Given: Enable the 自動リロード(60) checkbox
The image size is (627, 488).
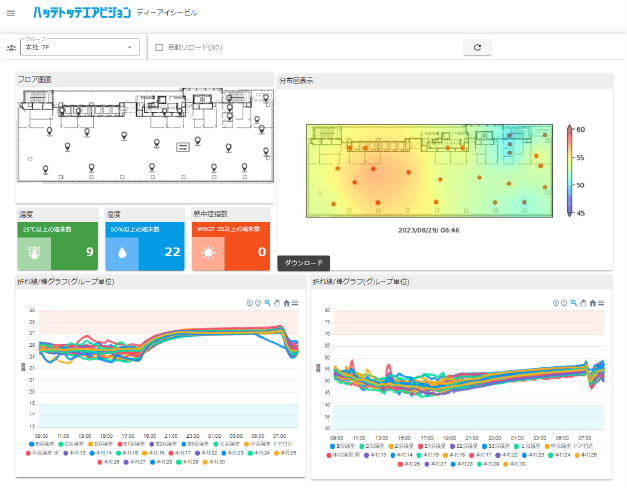Looking at the screenshot, I should click(x=159, y=47).
